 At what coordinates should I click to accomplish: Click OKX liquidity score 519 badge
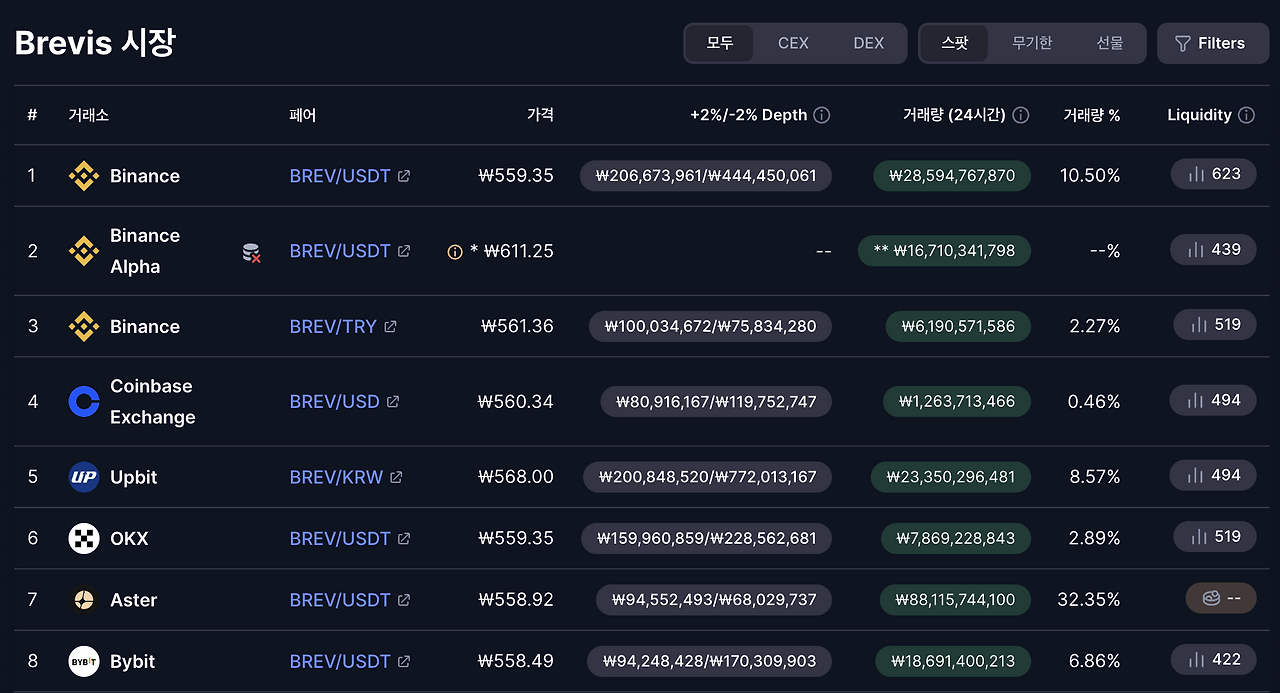coord(1215,537)
